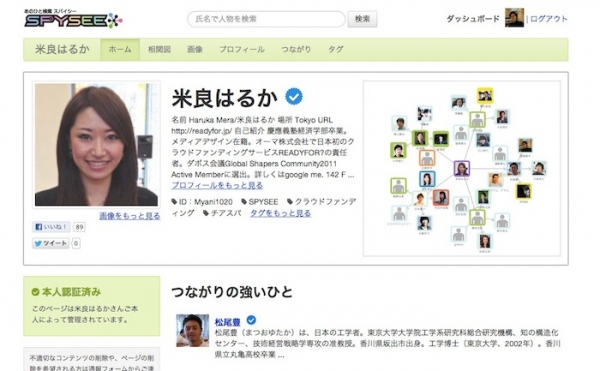Switch to the 相関図 tab
600x371 pixels.
pos(159,49)
